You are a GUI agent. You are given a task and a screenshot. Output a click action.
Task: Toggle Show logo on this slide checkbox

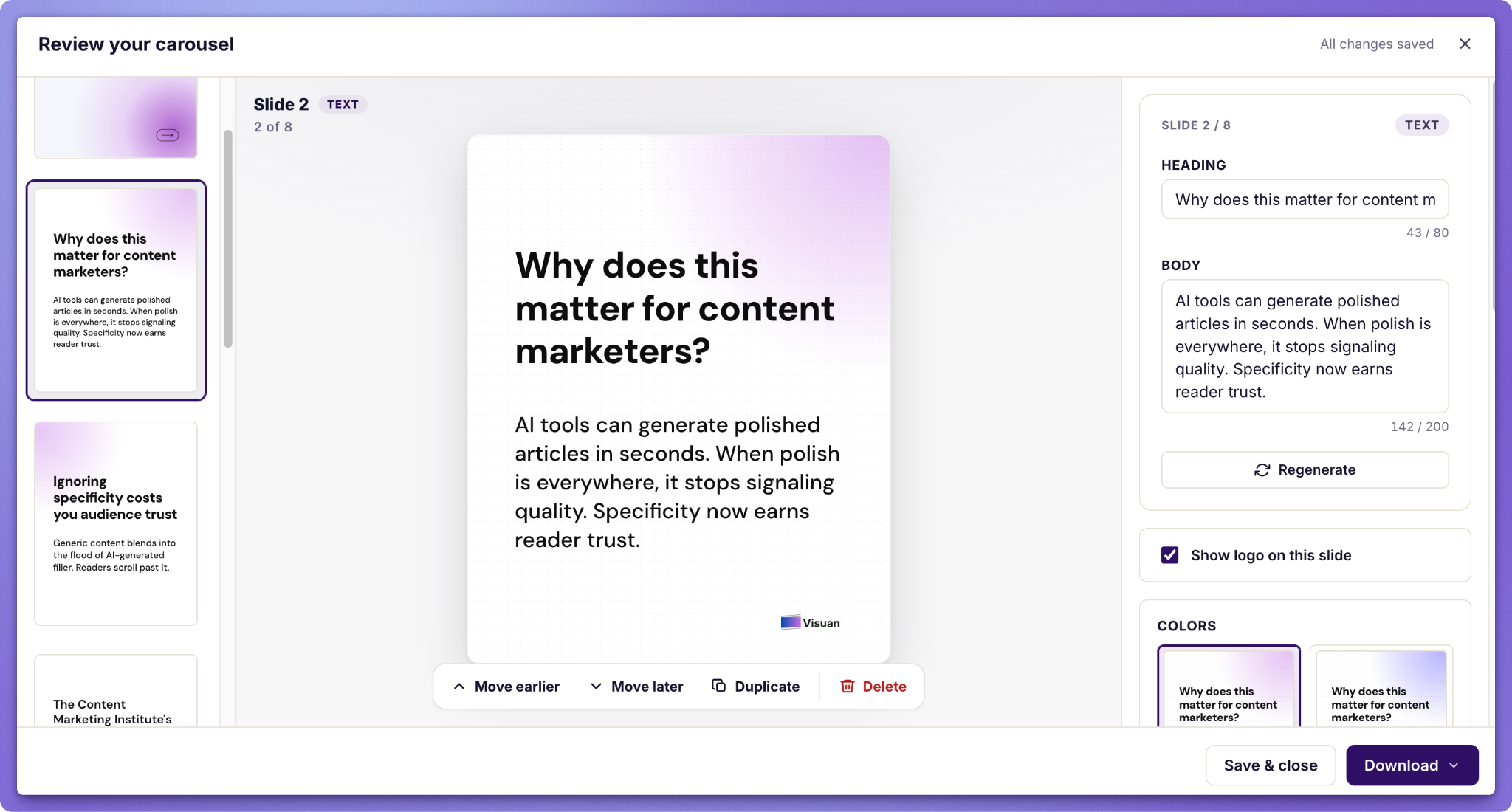[1169, 555]
